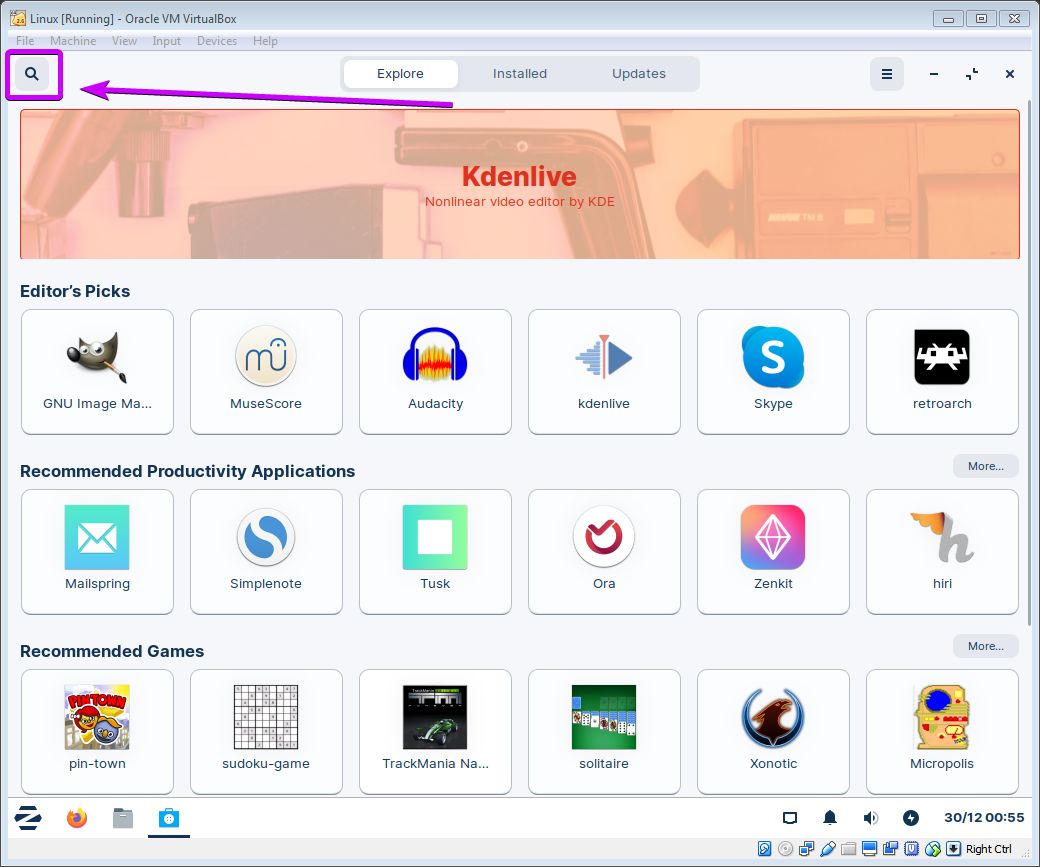Click the VirtualBox hard disk activity icon
This screenshot has width=1040, height=867.
tap(764, 848)
